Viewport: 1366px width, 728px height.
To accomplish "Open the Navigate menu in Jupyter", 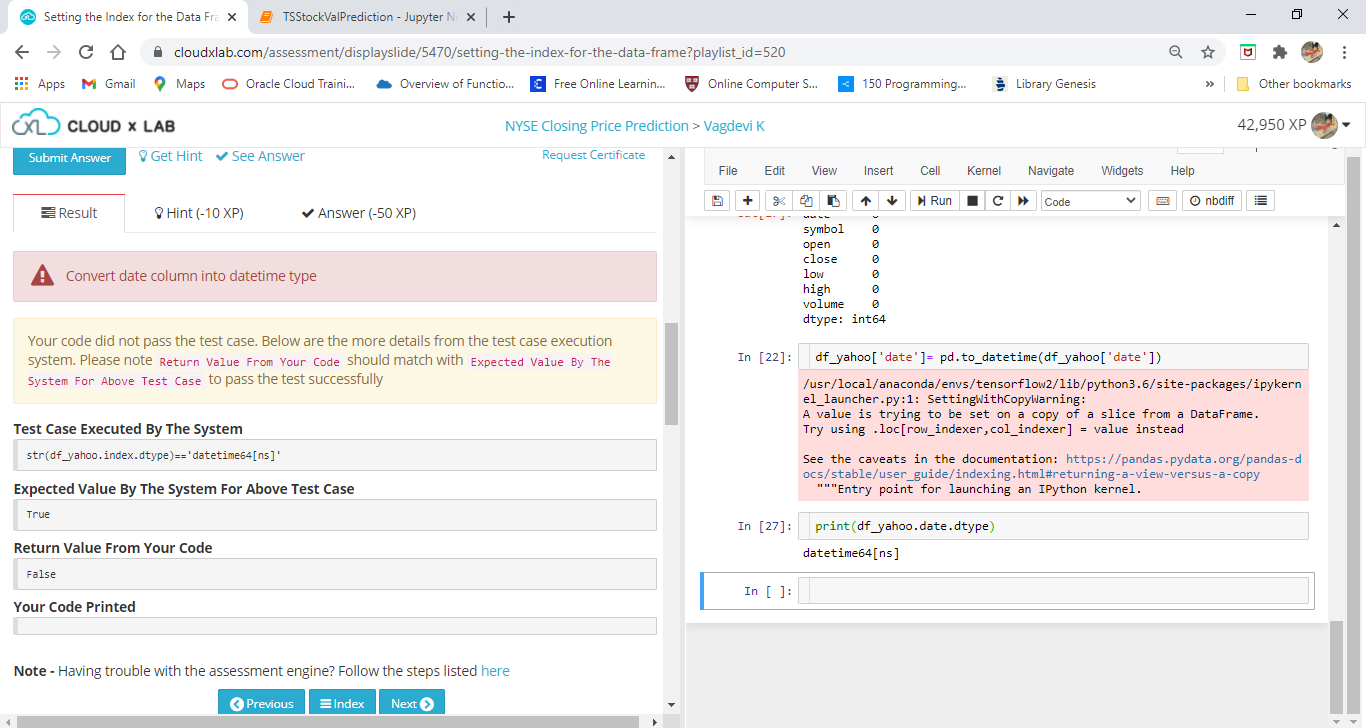I will (1051, 171).
